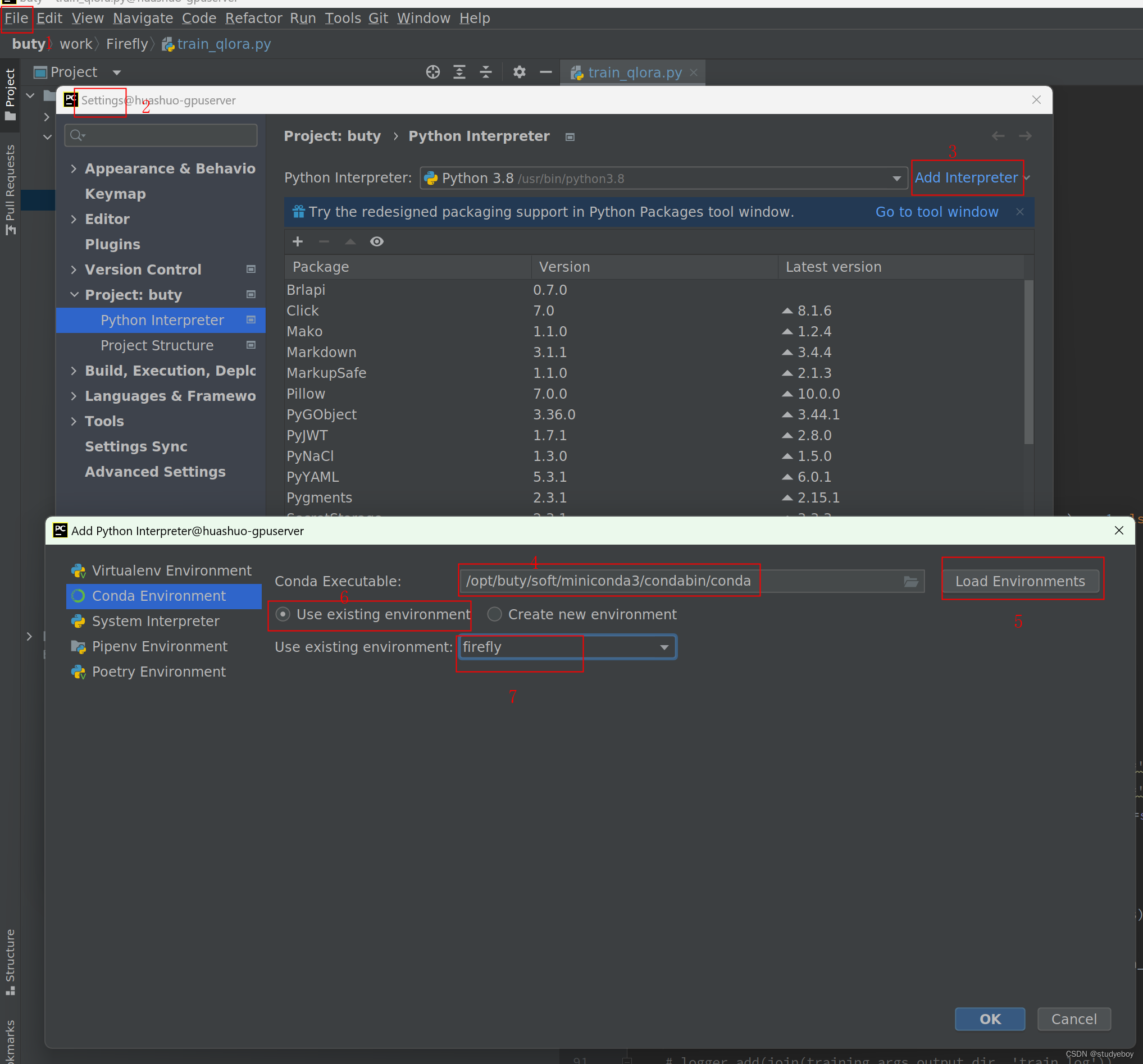Switch to the train_qlora.py editor tab
Screen dimensions: 1143x1064
pyautogui.click(x=634, y=72)
